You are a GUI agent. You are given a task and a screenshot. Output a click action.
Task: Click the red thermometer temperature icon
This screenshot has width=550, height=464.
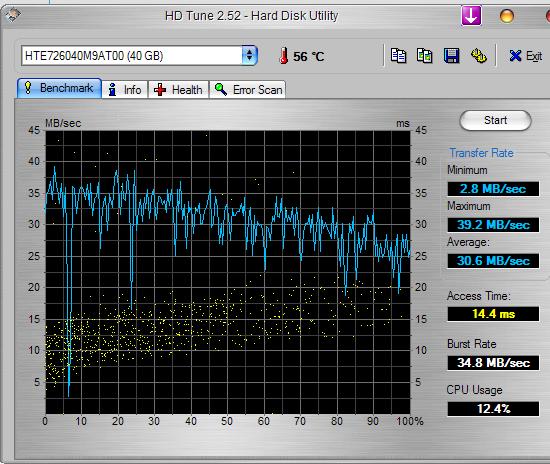pos(283,56)
